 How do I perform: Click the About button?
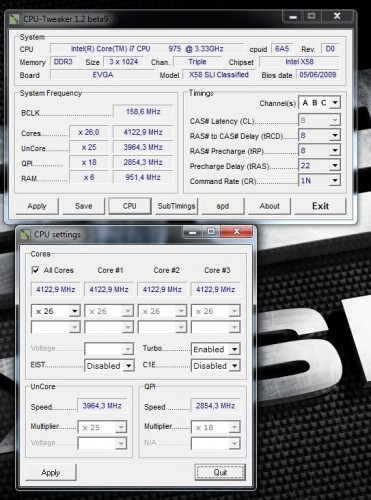pyautogui.click(x=269, y=206)
